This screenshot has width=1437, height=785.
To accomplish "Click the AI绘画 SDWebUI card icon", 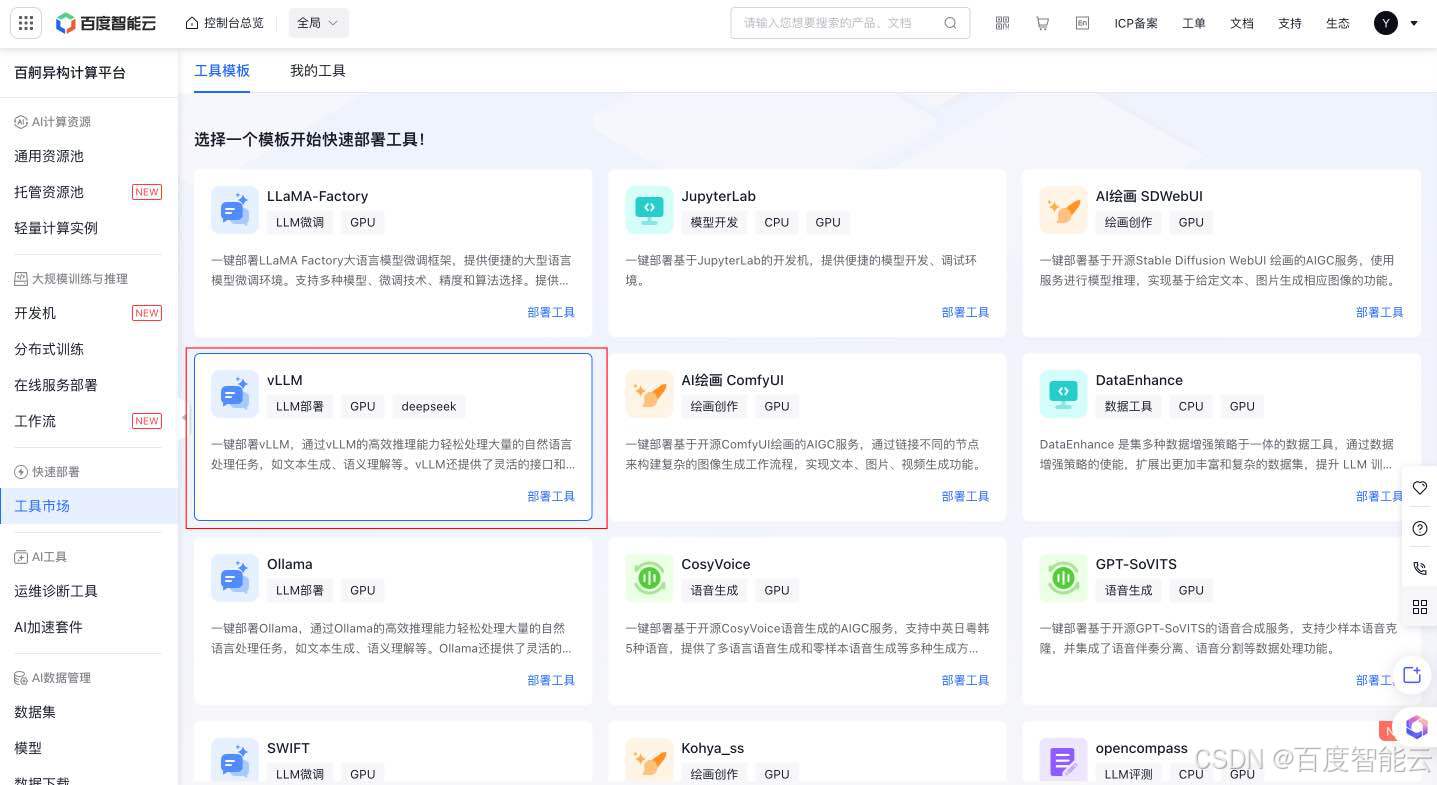I will pyautogui.click(x=1064, y=210).
